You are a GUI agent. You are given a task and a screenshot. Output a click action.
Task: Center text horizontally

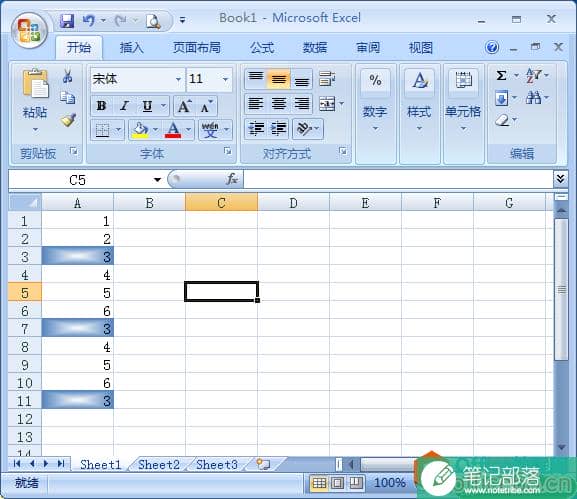point(279,103)
